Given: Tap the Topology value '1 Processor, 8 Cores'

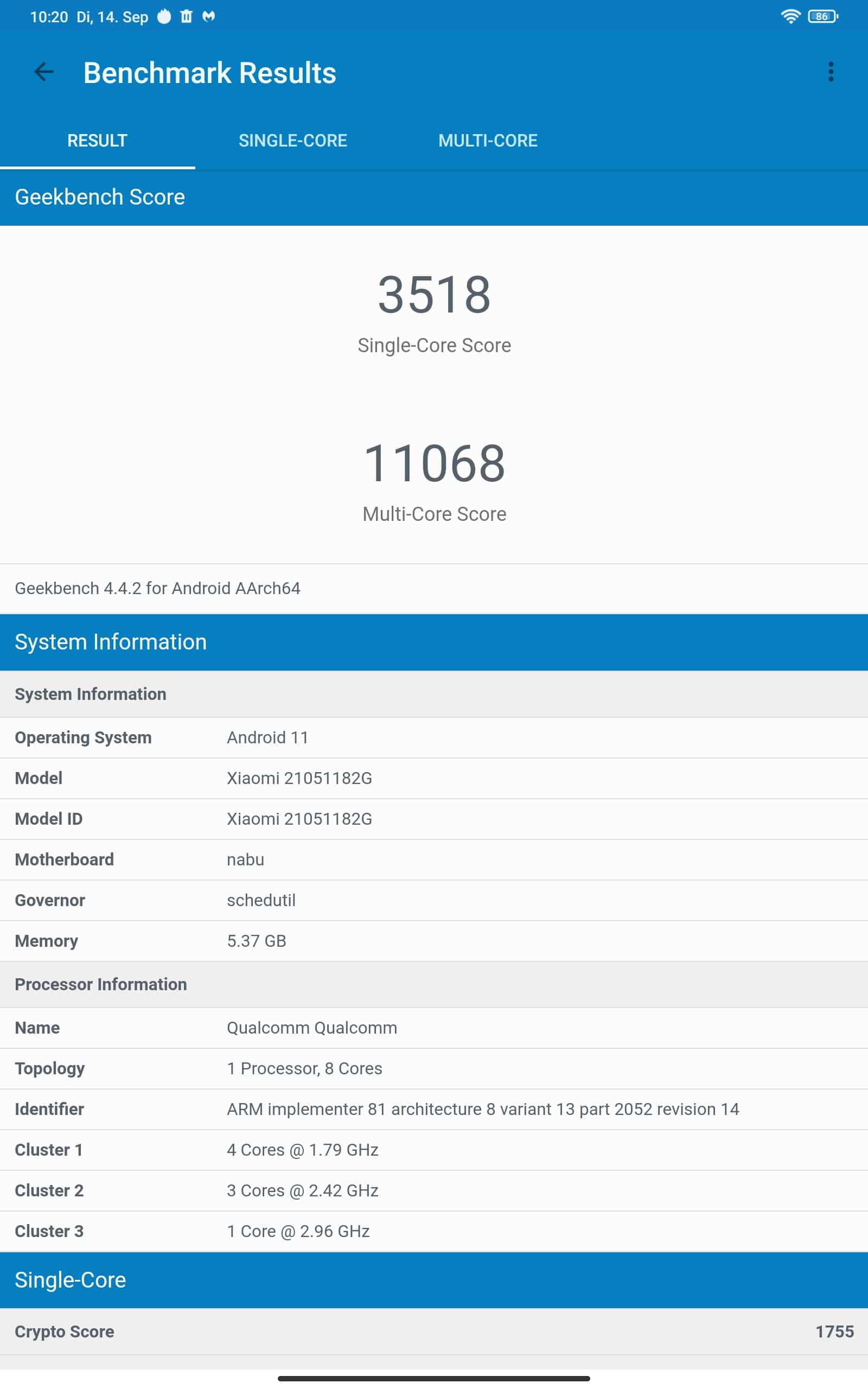Looking at the screenshot, I should [x=304, y=1069].
